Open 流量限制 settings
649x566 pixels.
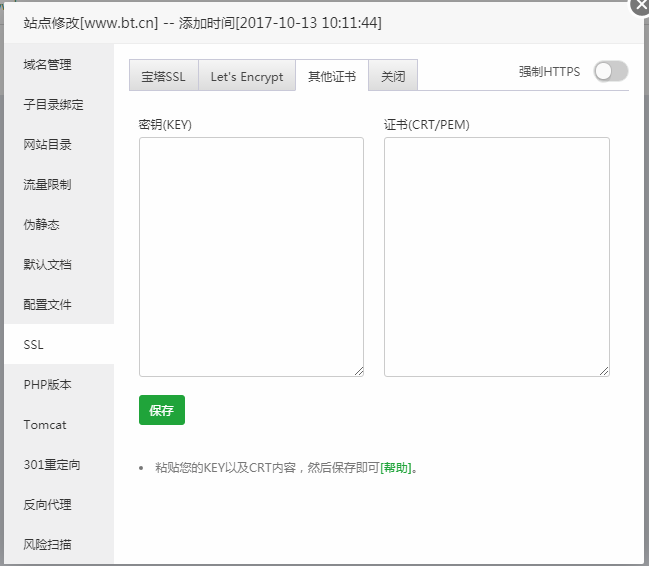(48, 185)
